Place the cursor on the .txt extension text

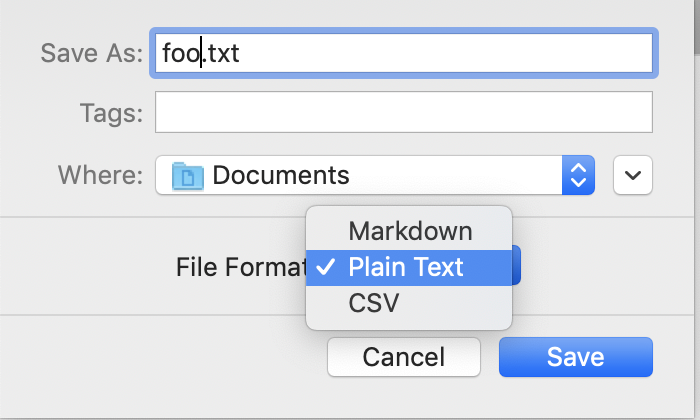221,53
